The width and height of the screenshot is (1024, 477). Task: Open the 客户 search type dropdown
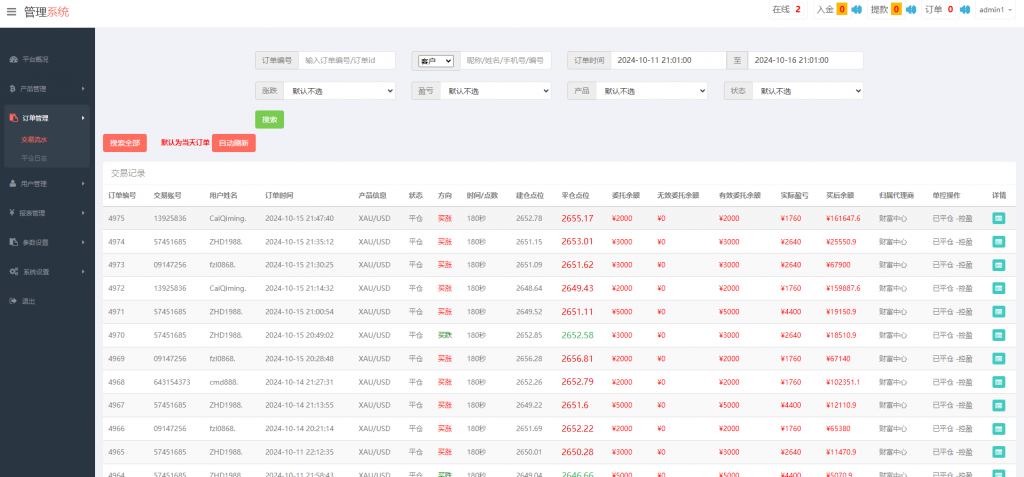pos(436,61)
